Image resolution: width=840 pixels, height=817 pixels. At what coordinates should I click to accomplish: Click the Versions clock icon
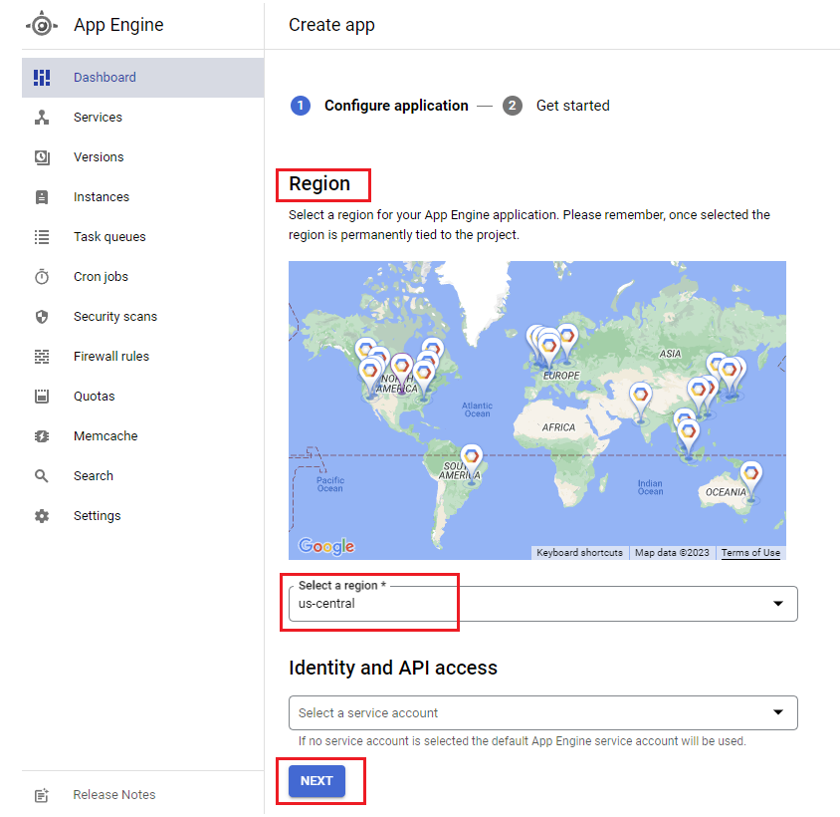(x=42, y=157)
